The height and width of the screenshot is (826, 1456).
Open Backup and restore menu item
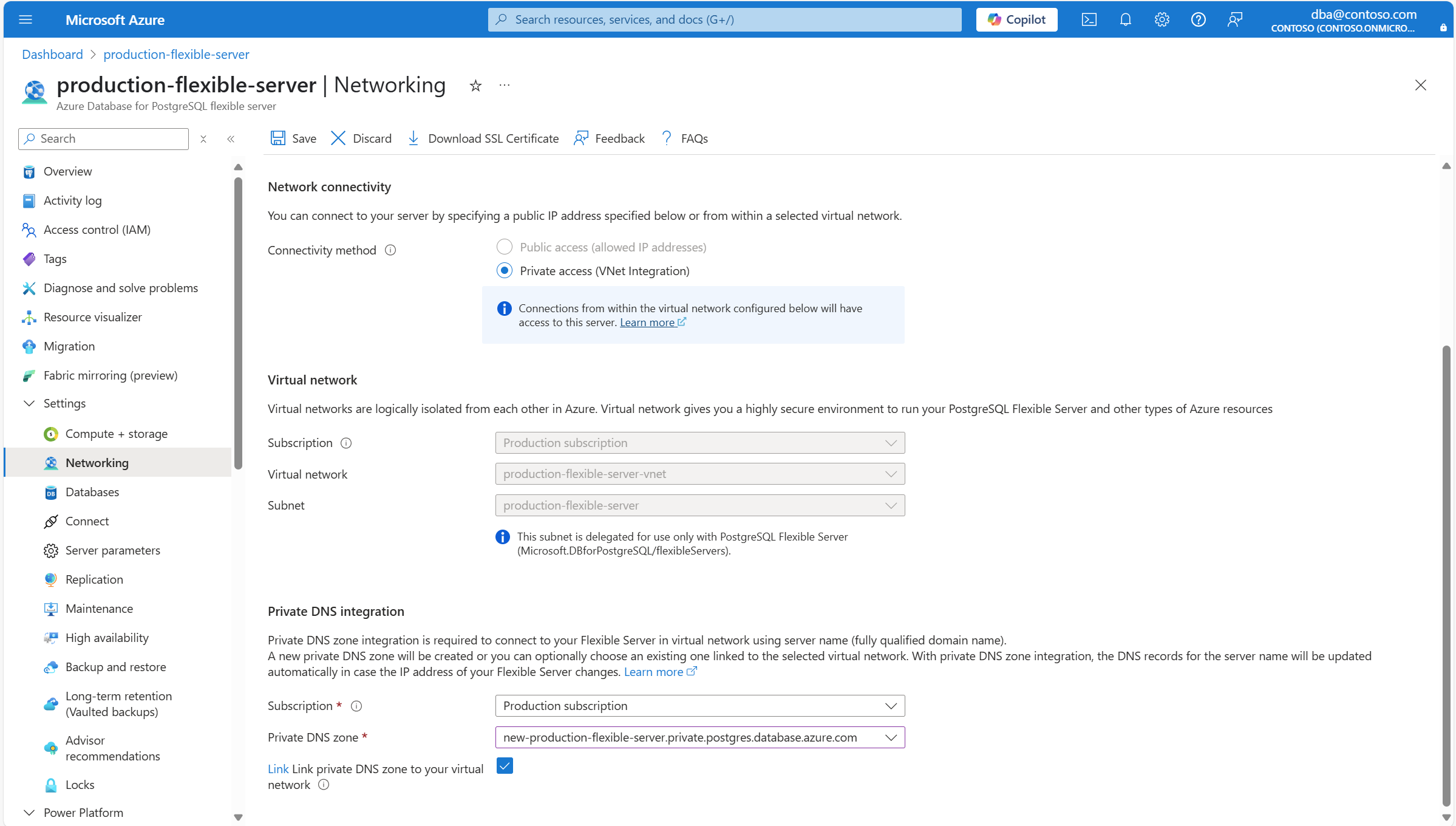[x=115, y=667]
